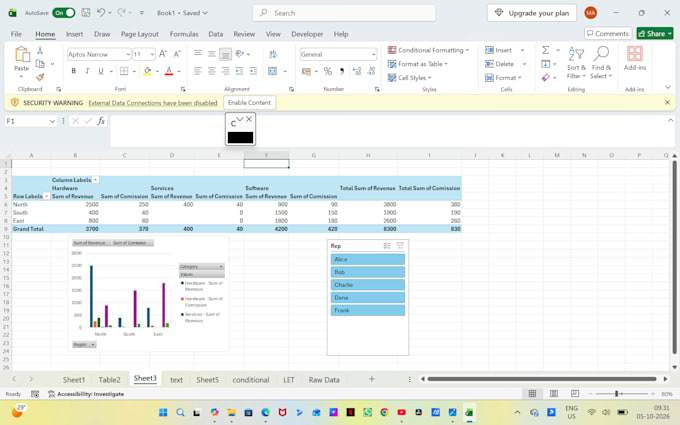
Task: Apply Italic formatting
Action: click(87, 71)
